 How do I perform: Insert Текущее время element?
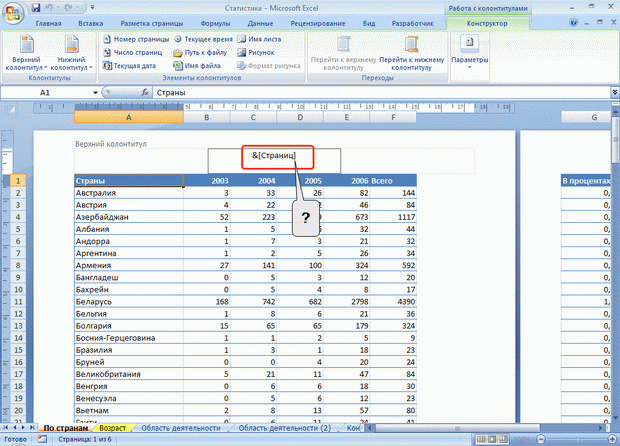tap(203, 39)
